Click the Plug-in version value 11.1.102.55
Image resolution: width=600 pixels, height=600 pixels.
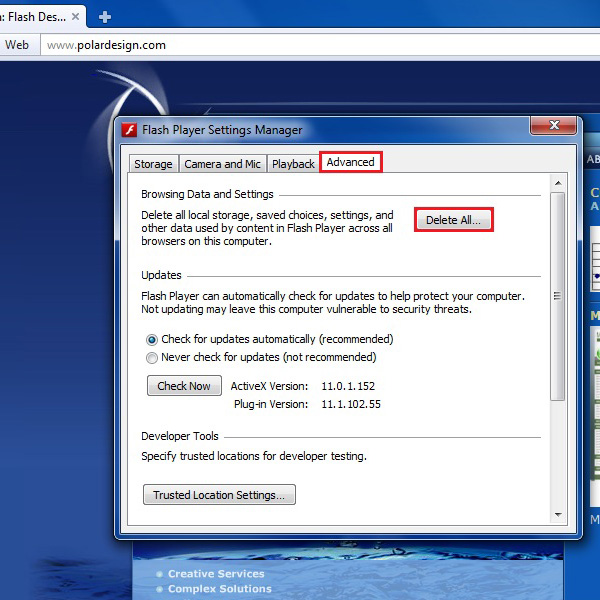[x=351, y=404]
